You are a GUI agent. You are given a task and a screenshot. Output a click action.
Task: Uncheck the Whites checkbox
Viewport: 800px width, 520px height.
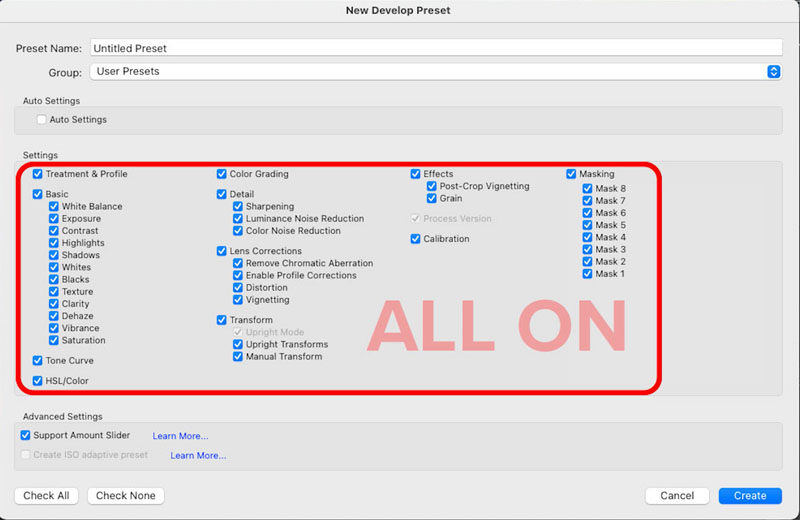[54, 267]
